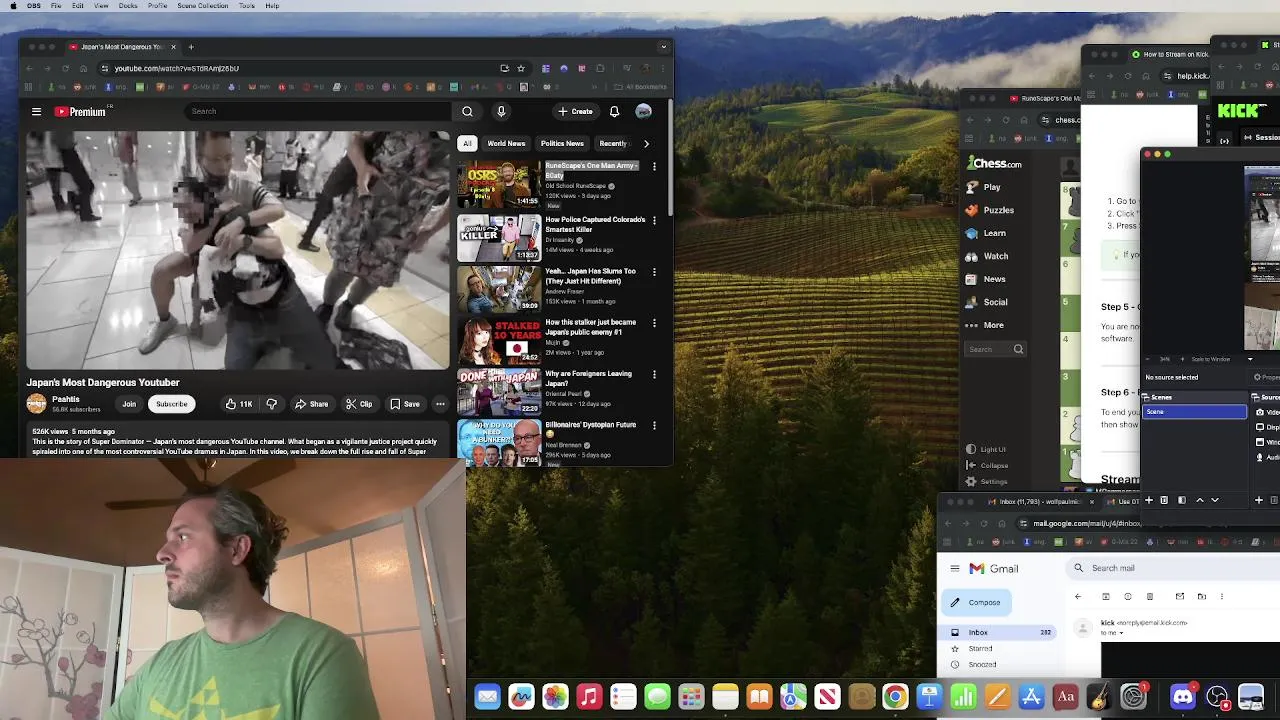Open Gmail main menu hamburger
This screenshot has width=1280, height=720.
point(955,568)
